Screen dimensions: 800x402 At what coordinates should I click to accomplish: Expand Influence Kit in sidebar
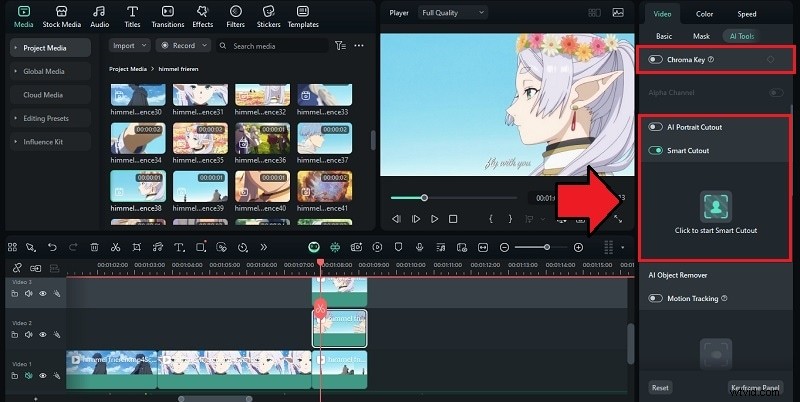click(16, 142)
